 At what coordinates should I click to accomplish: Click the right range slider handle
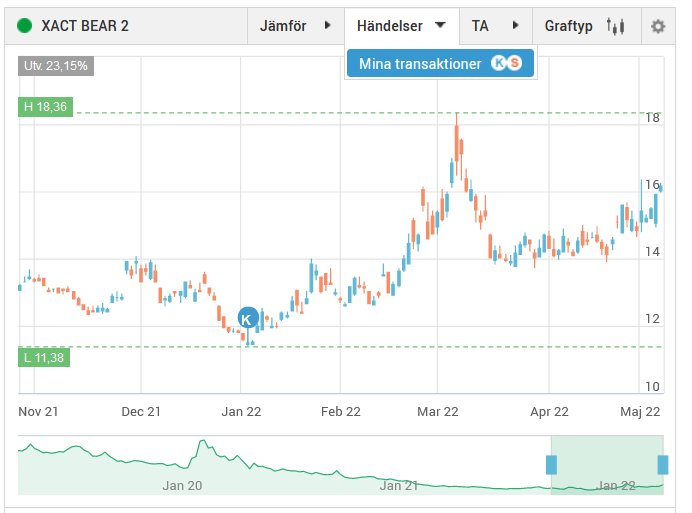(662, 465)
